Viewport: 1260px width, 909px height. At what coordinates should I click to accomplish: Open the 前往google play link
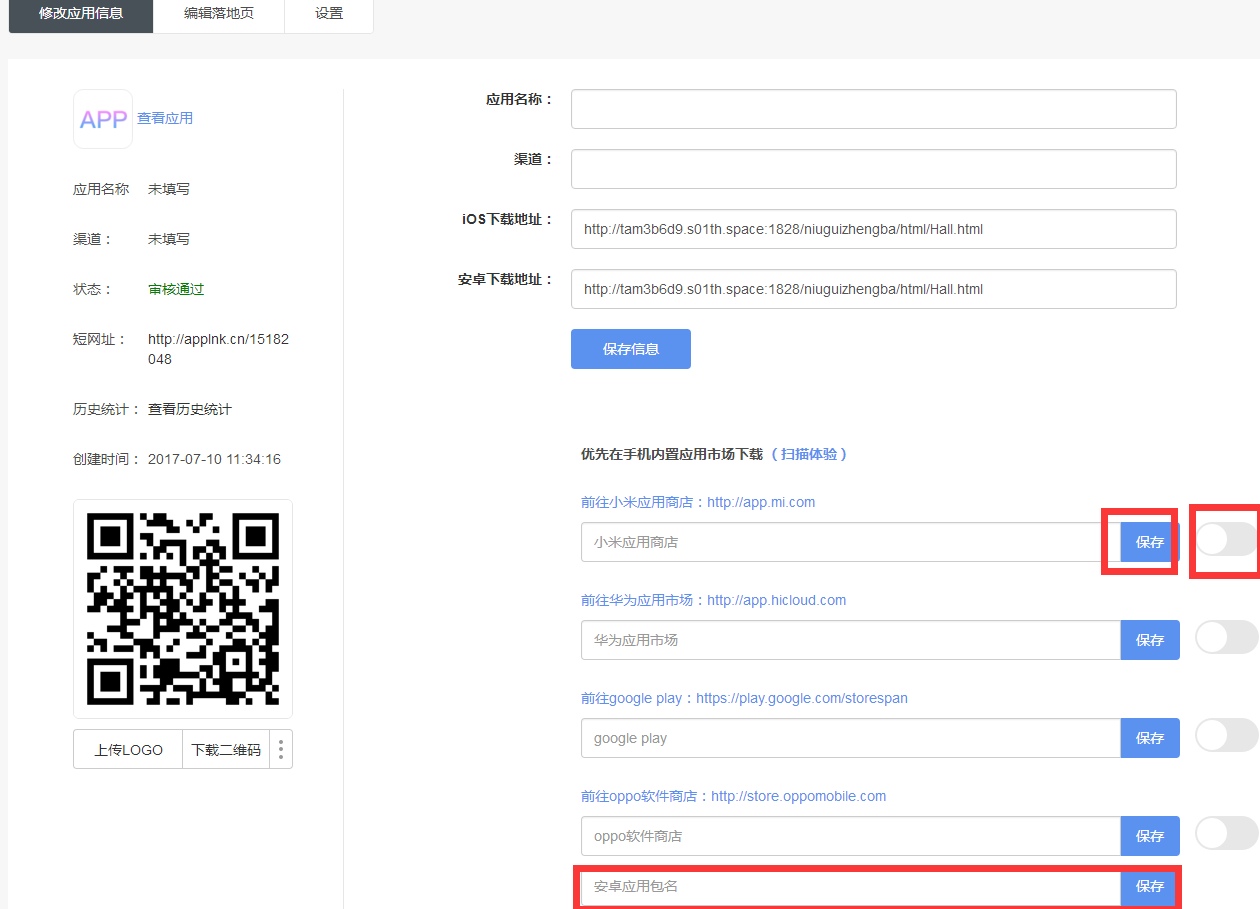(x=744, y=698)
